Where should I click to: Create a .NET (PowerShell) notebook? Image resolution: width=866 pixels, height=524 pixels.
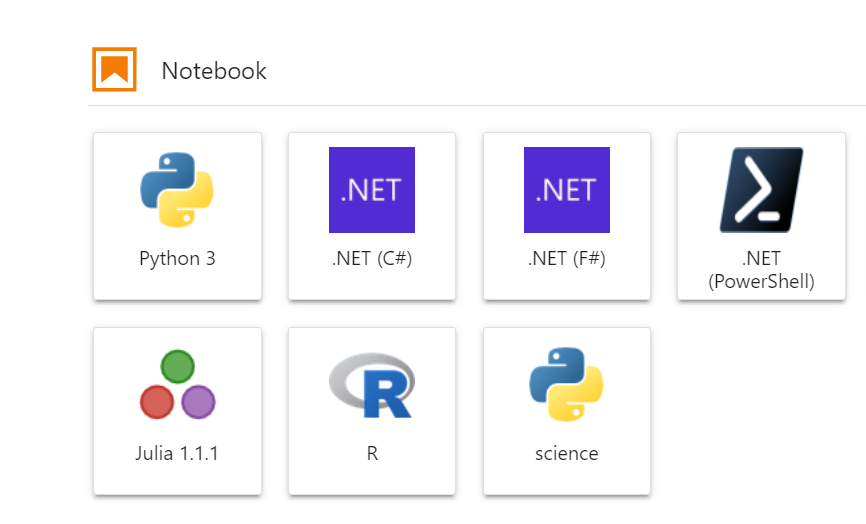[762, 216]
